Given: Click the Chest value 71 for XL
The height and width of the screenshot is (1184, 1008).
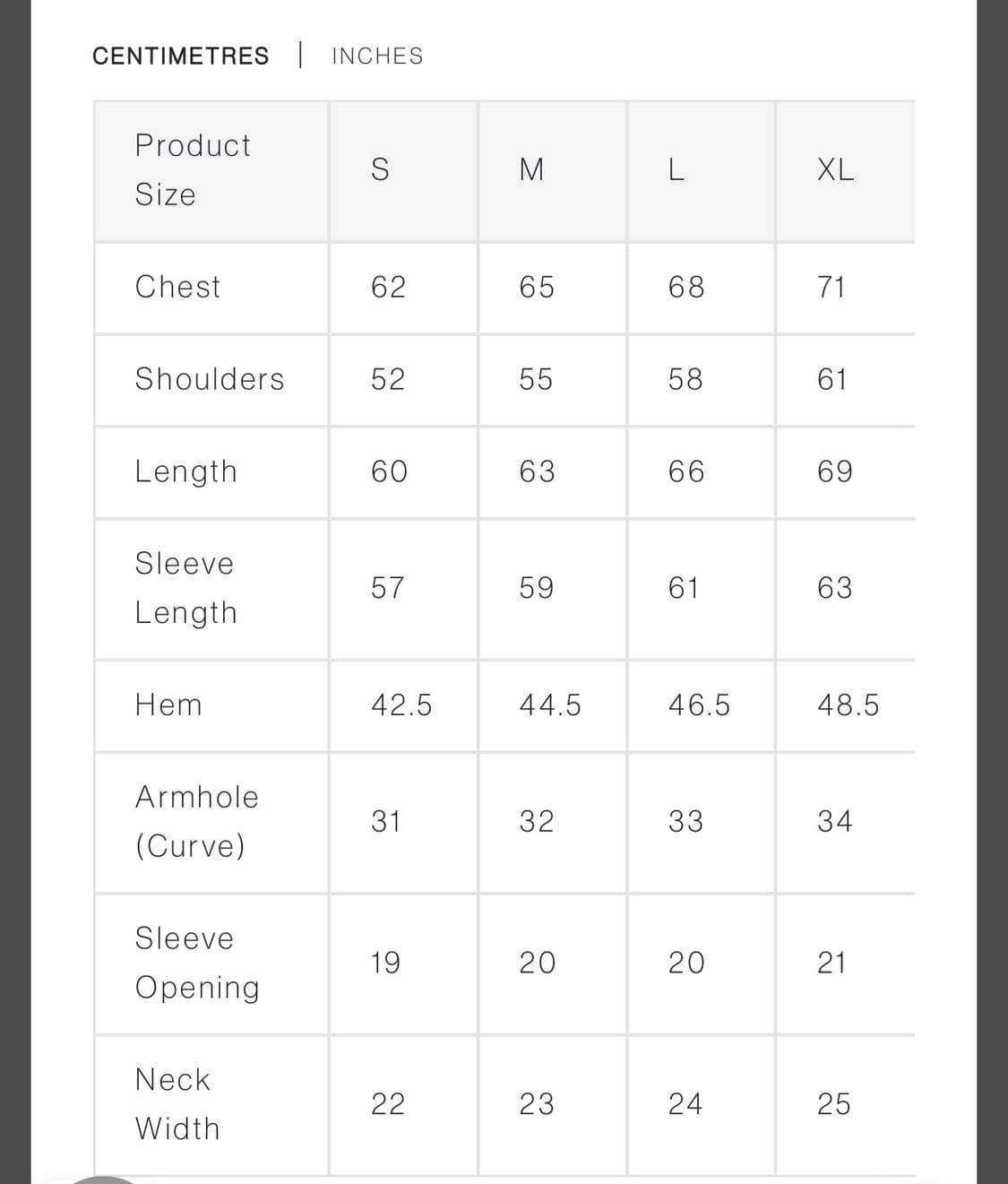Looking at the screenshot, I should [831, 287].
